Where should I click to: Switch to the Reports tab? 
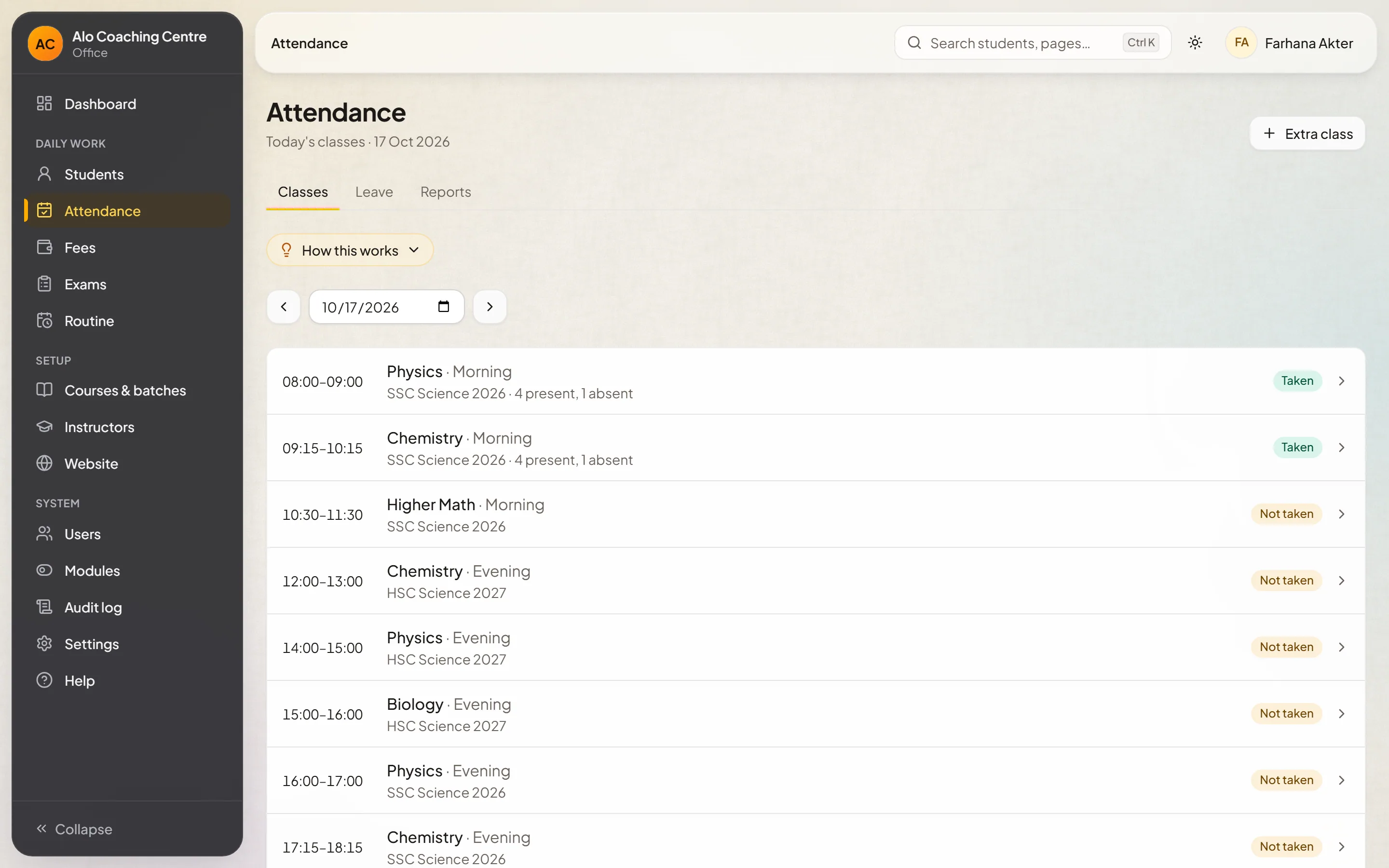point(446,192)
